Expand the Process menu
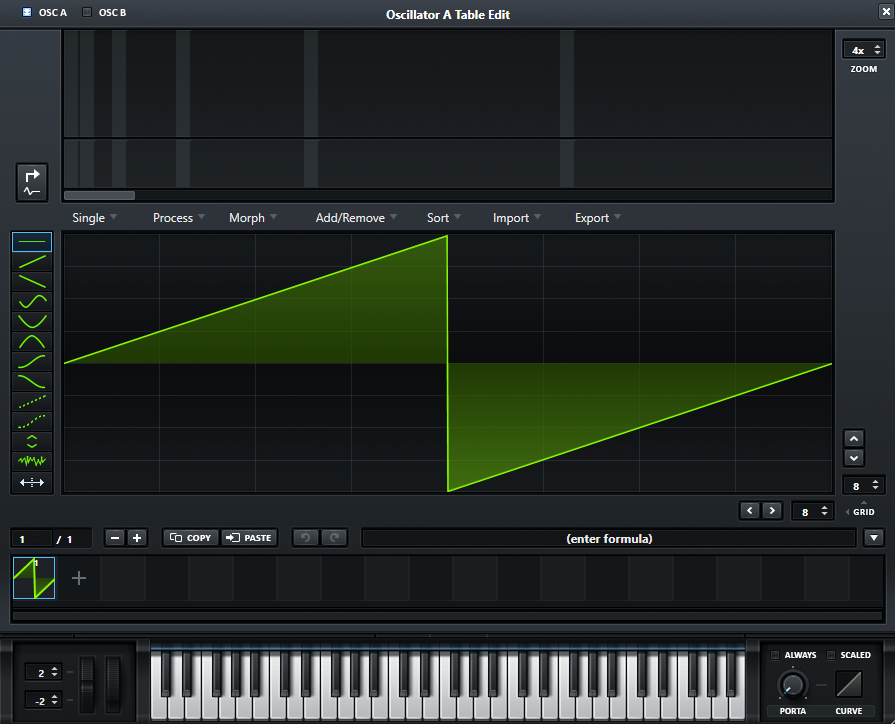 179,218
